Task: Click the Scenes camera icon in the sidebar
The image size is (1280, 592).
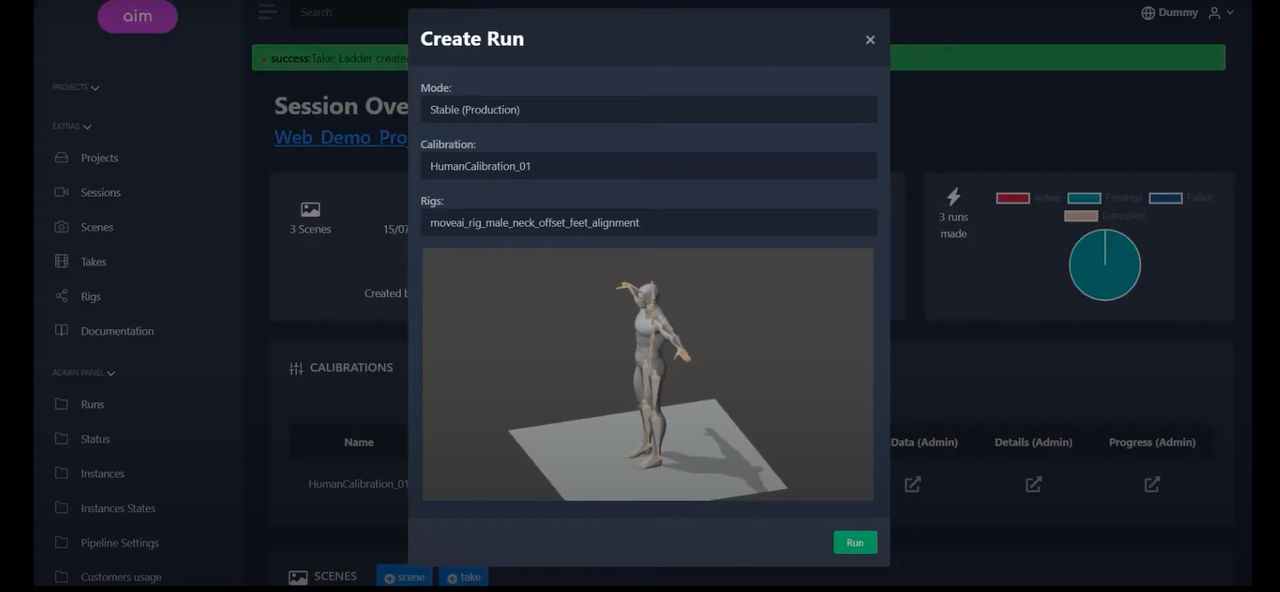Action: click(62, 227)
